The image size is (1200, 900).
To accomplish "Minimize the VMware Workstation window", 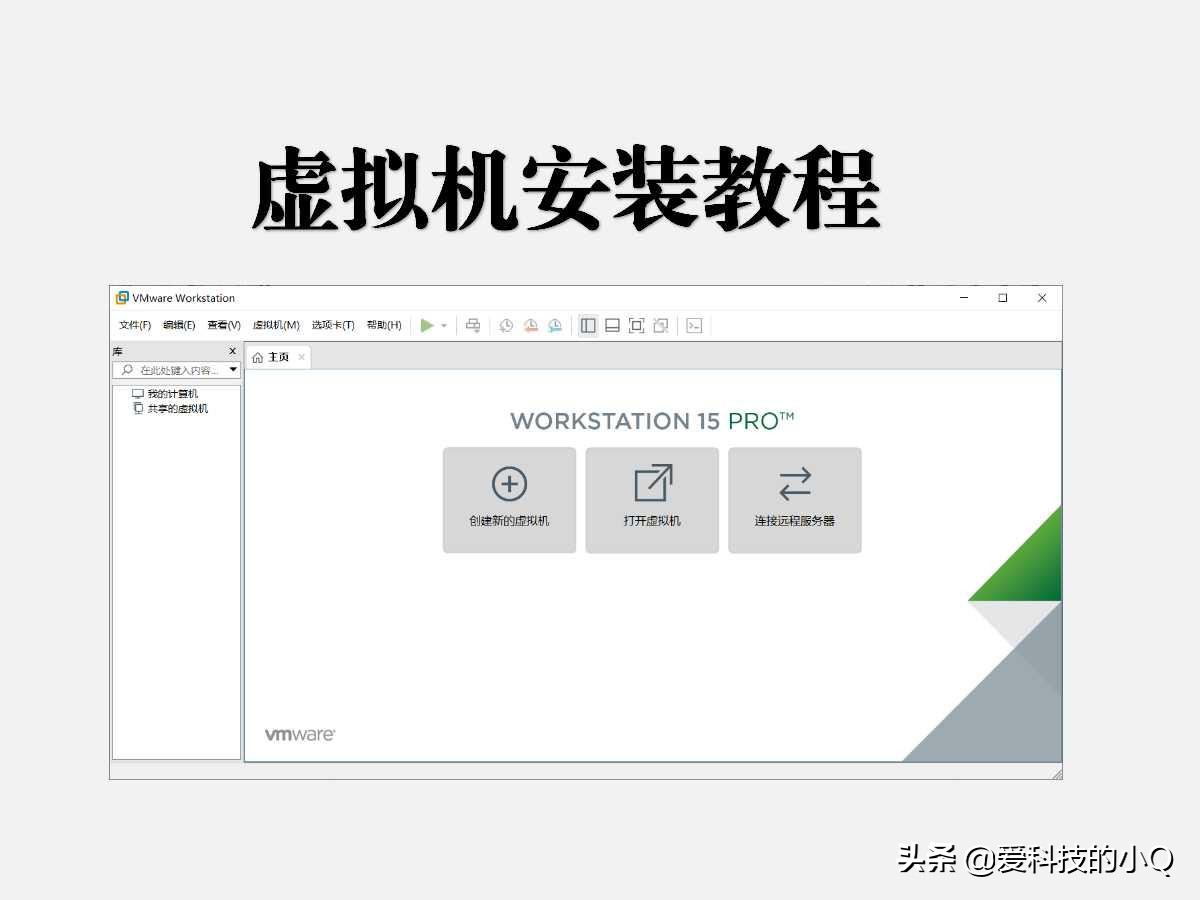I will tap(964, 298).
